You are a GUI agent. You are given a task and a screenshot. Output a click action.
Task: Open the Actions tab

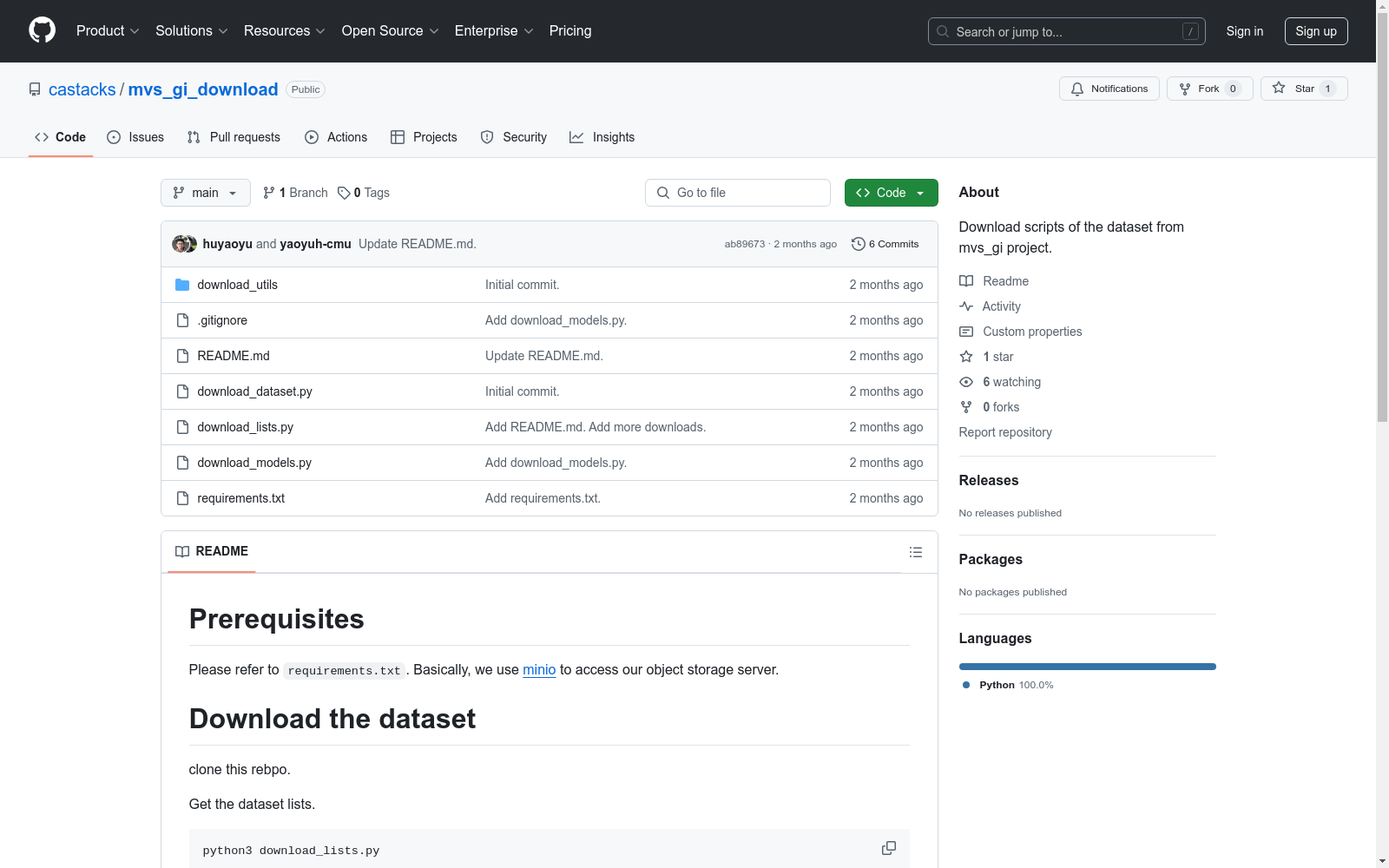[x=336, y=137]
